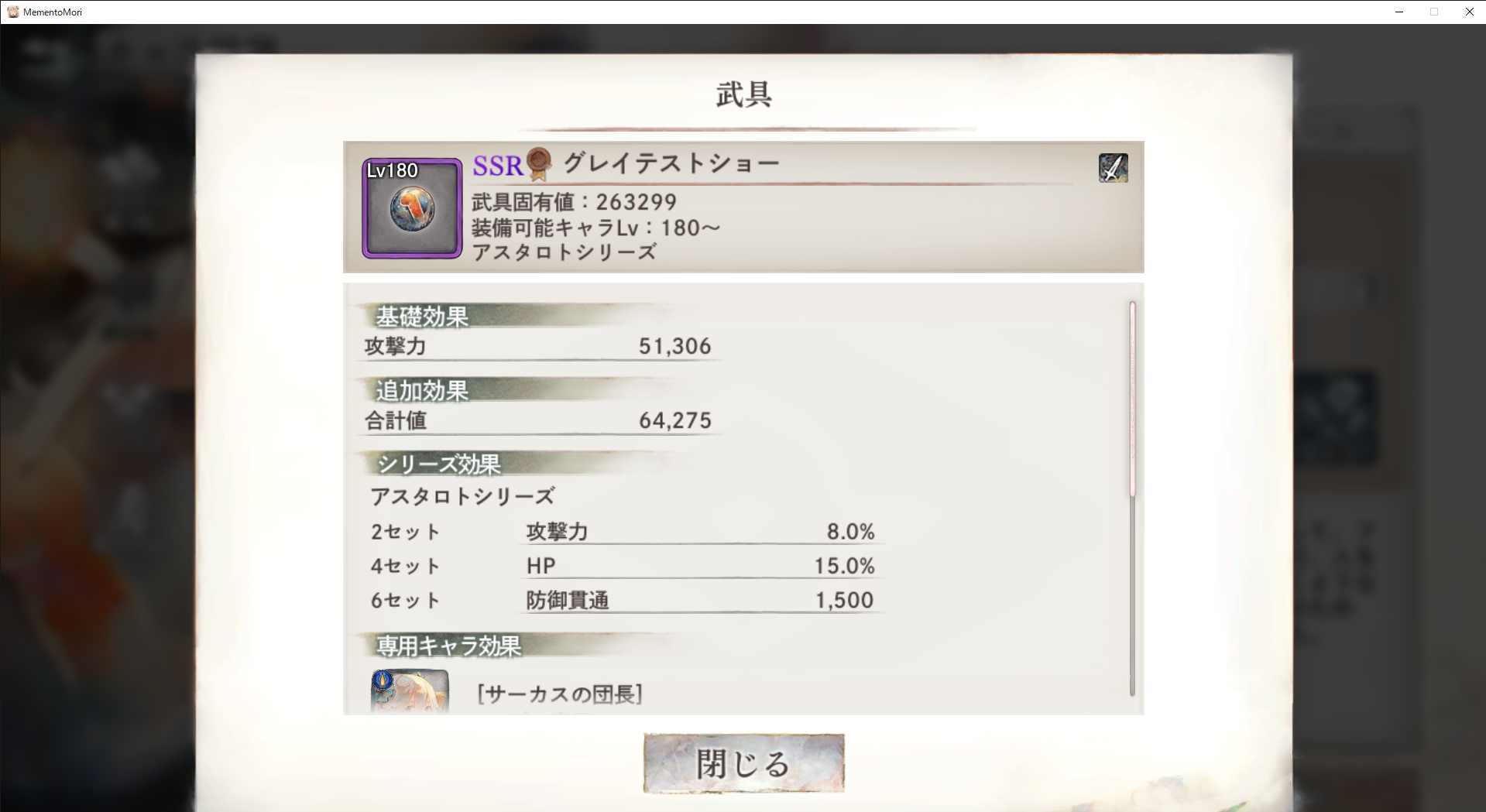
Task: Close the MementoMori window
Action: coord(1469,12)
